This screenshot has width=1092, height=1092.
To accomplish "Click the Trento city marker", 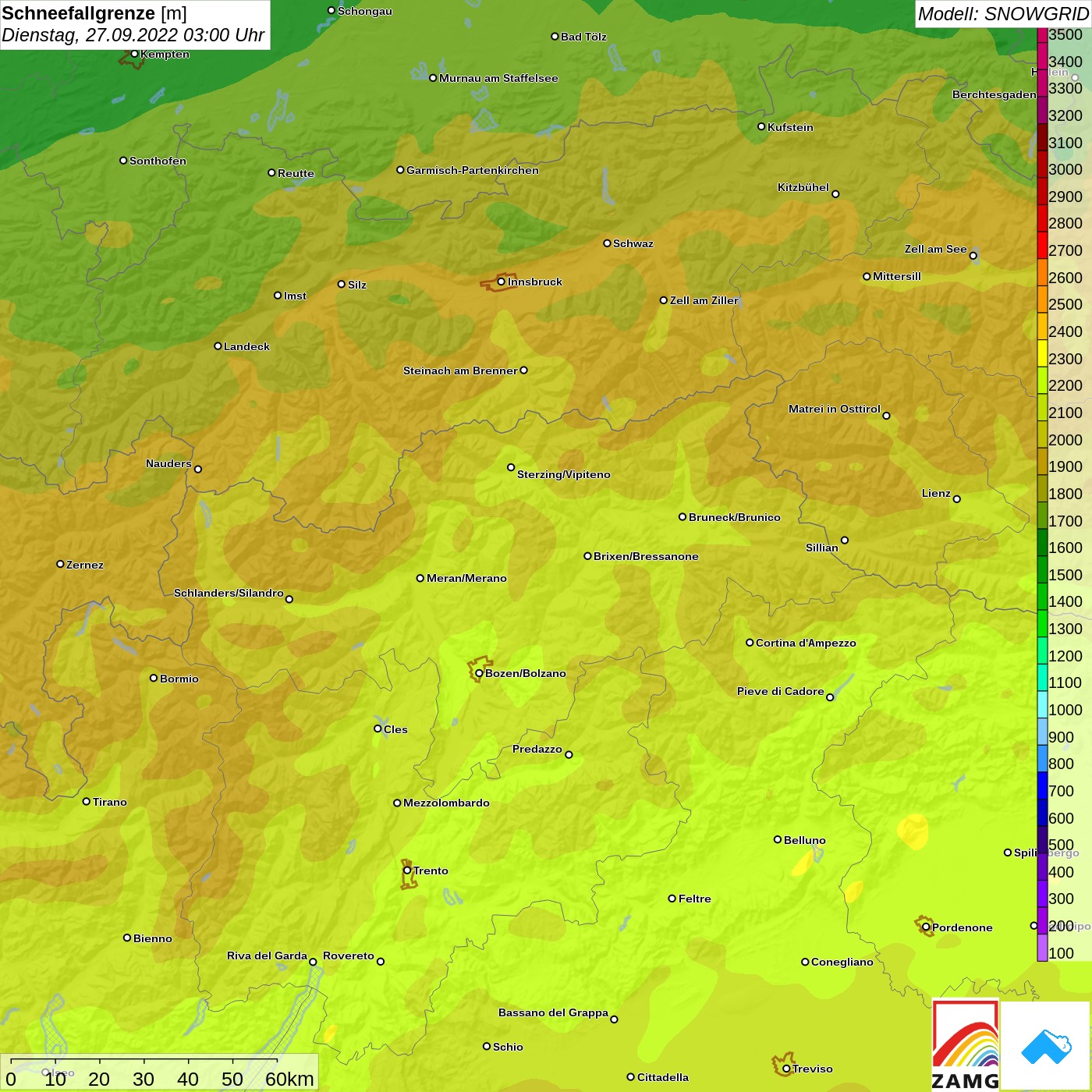I will (x=407, y=870).
